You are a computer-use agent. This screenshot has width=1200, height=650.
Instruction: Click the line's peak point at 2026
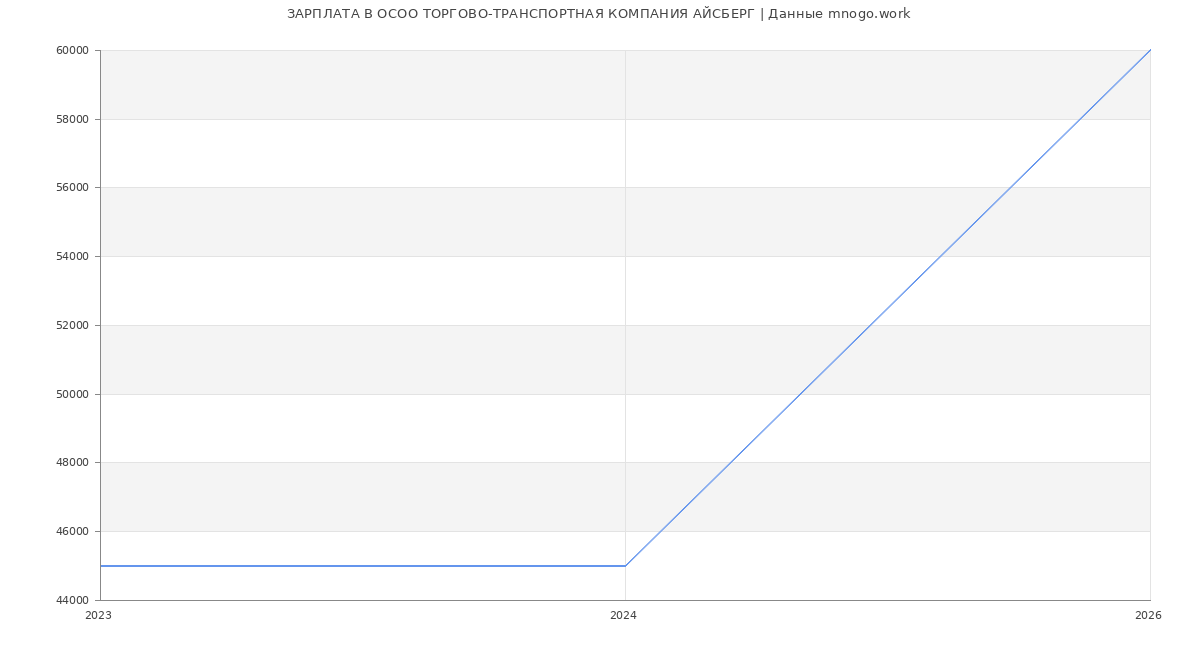coord(1150,50)
